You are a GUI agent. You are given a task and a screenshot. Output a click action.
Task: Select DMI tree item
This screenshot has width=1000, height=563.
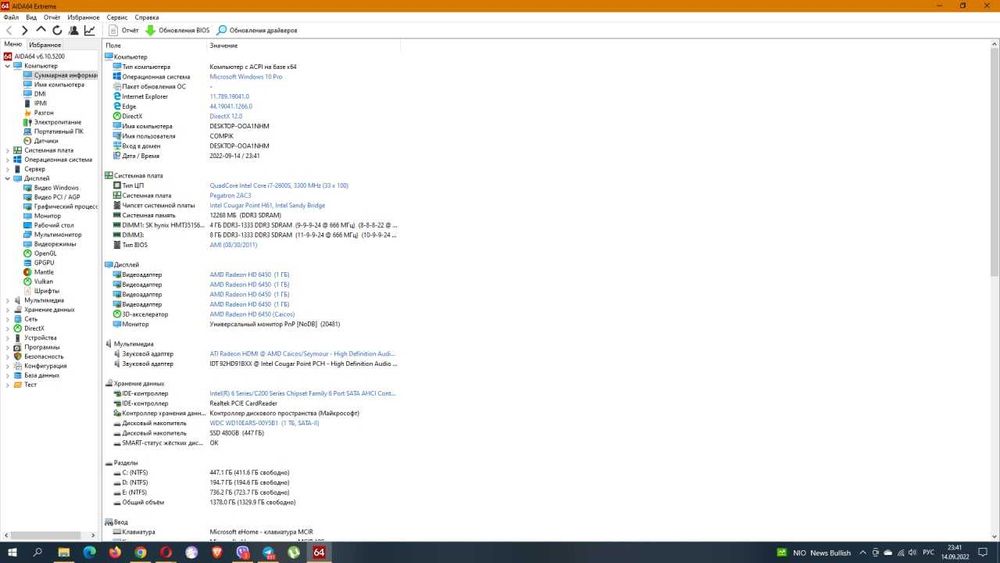click(x=40, y=94)
